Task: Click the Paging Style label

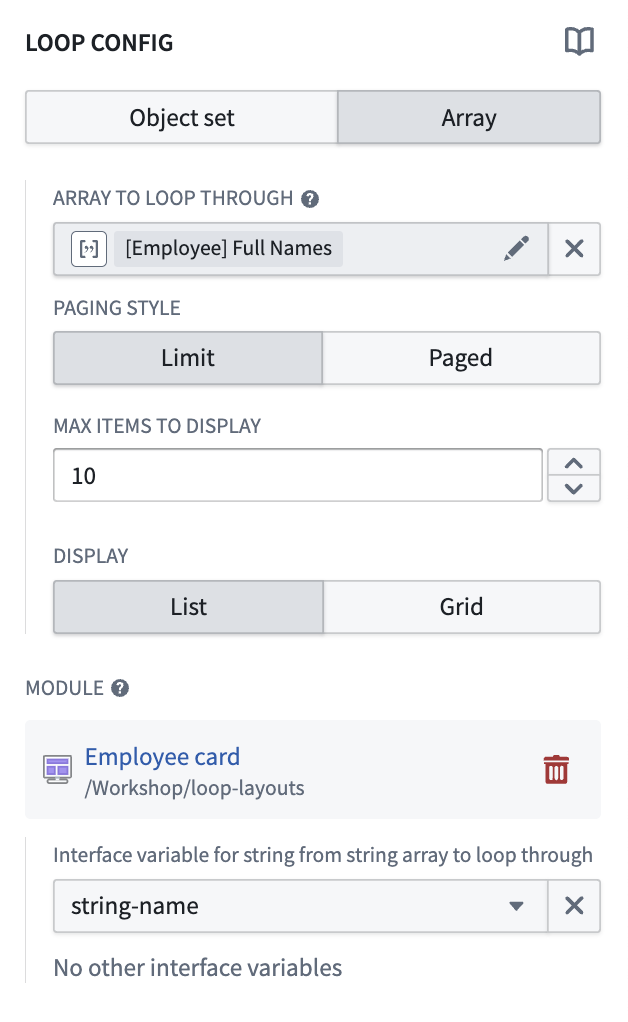Action: tap(117, 308)
